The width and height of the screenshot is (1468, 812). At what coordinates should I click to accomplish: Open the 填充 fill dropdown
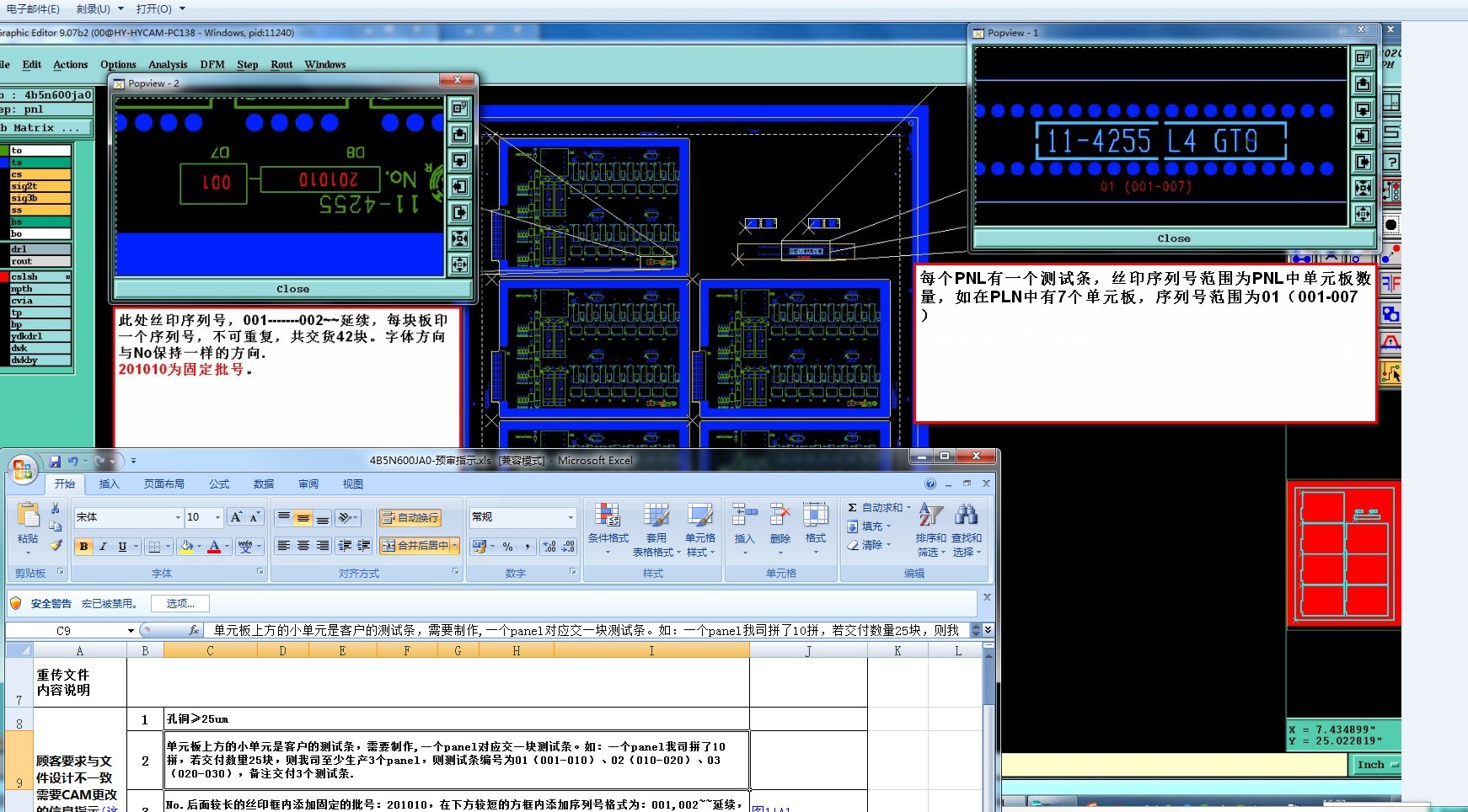[869, 526]
